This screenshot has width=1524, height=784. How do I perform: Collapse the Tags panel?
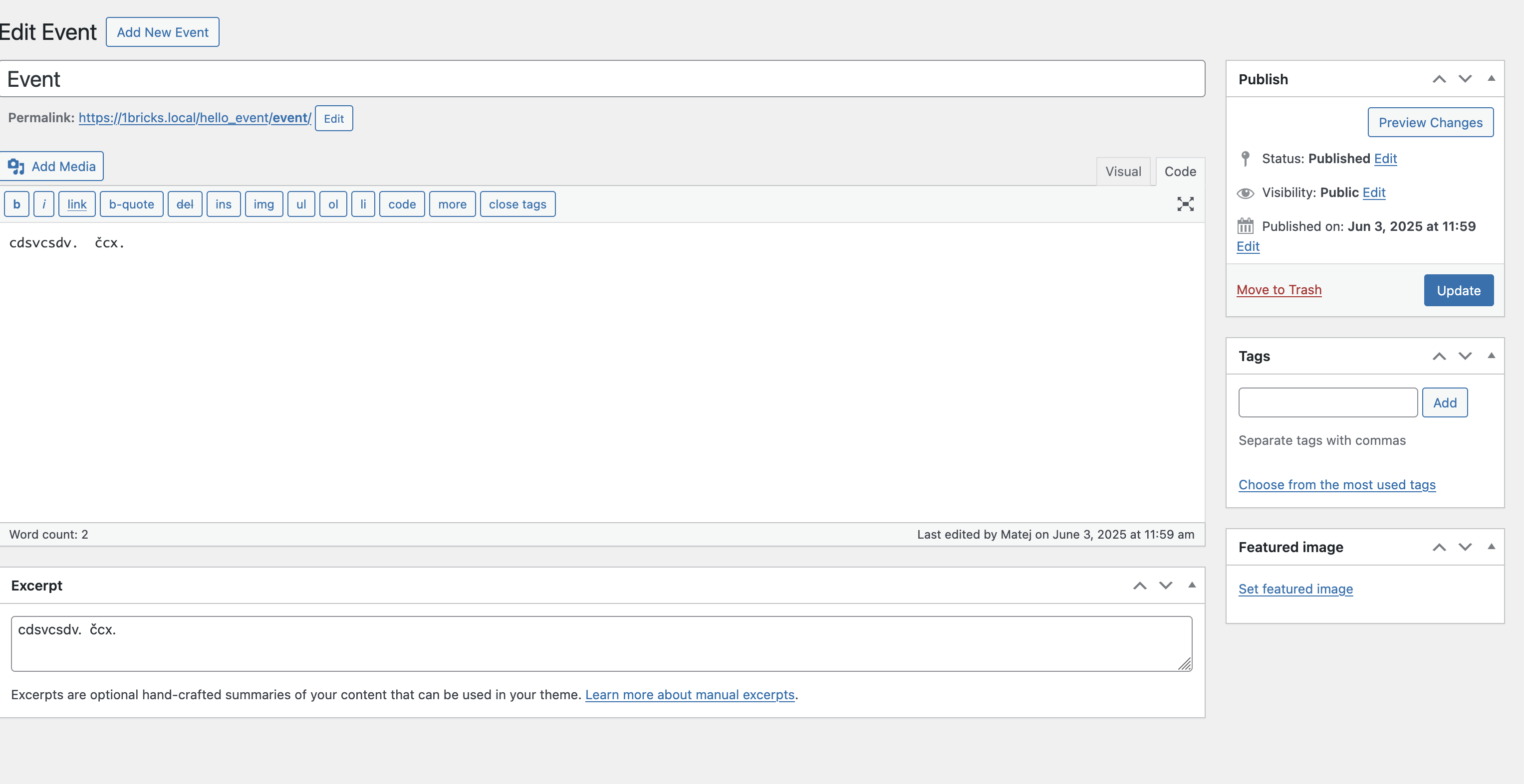pyautogui.click(x=1492, y=355)
